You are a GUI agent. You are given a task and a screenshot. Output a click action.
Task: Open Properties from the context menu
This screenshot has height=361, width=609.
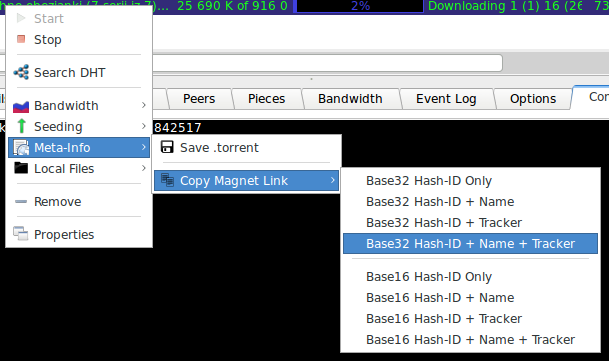[x=79, y=234]
